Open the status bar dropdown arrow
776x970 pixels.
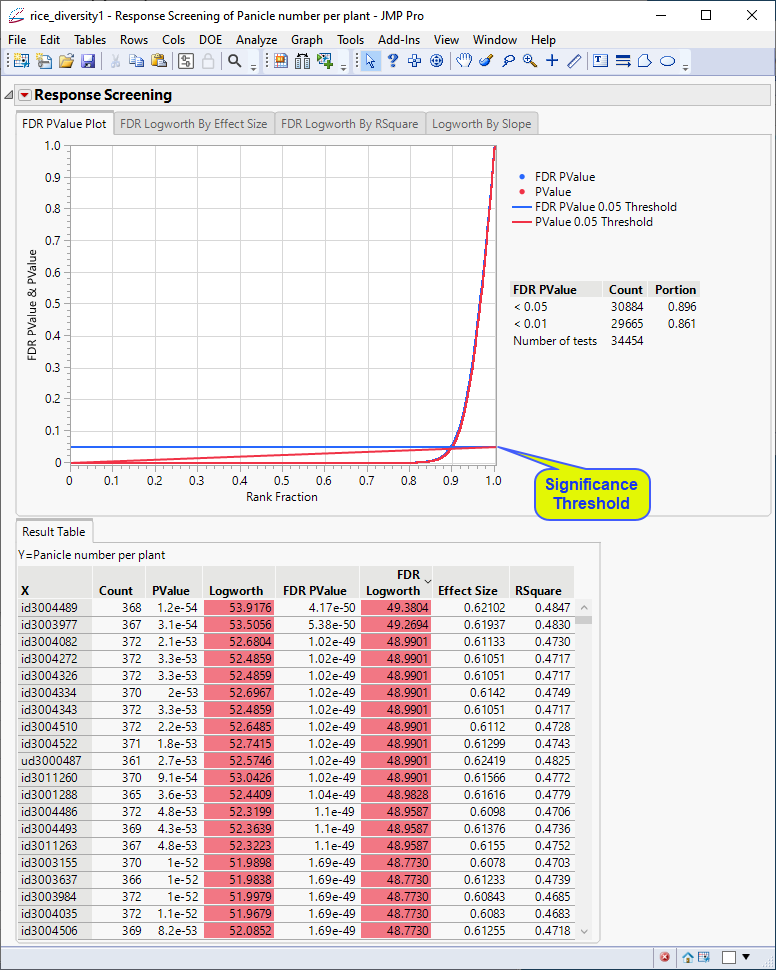coord(748,957)
